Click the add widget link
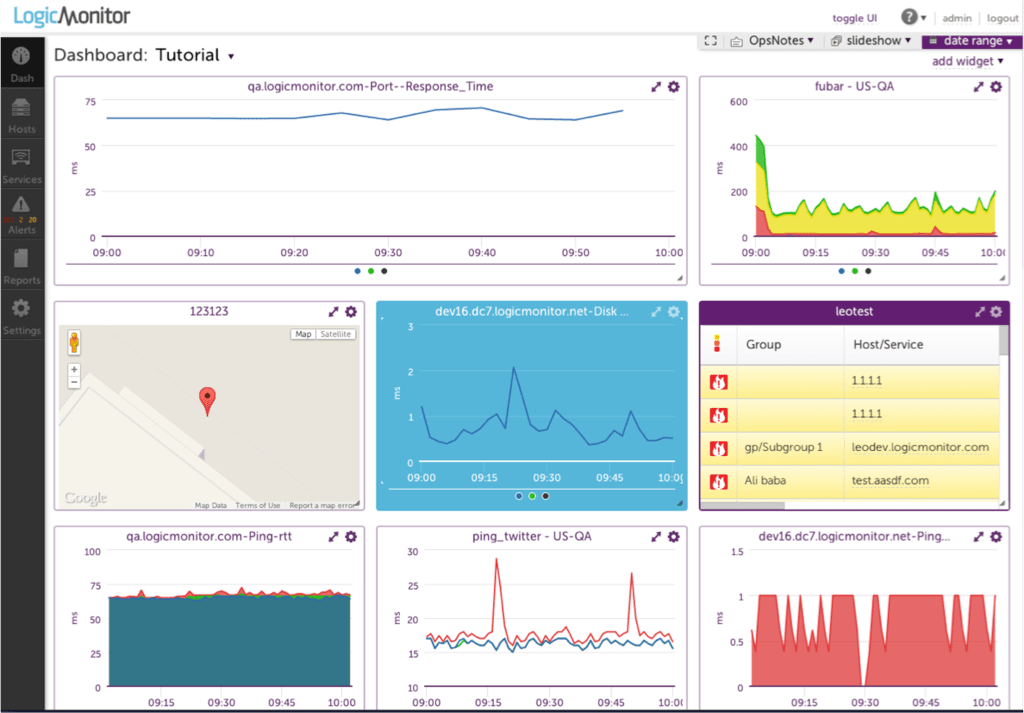Image resolution: width=1024 pixels, height=713 pixels. [x=962, y=61]
